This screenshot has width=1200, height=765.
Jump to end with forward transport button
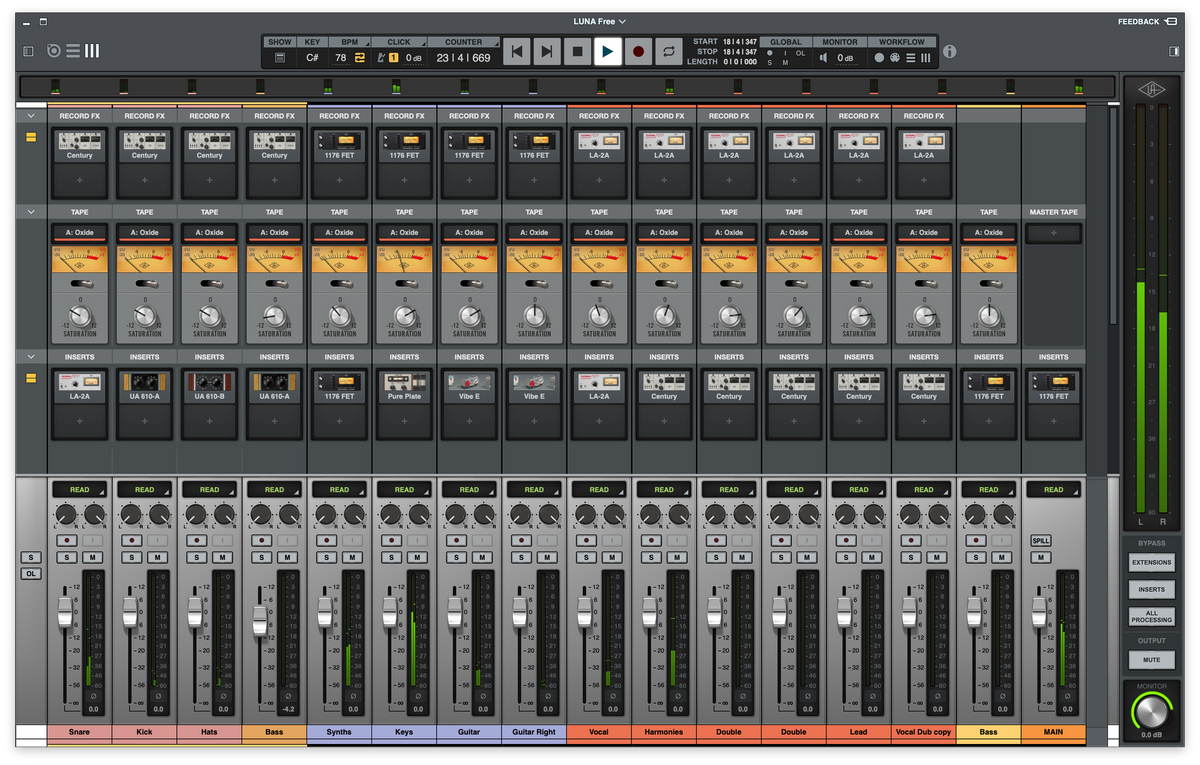[546, 51]
